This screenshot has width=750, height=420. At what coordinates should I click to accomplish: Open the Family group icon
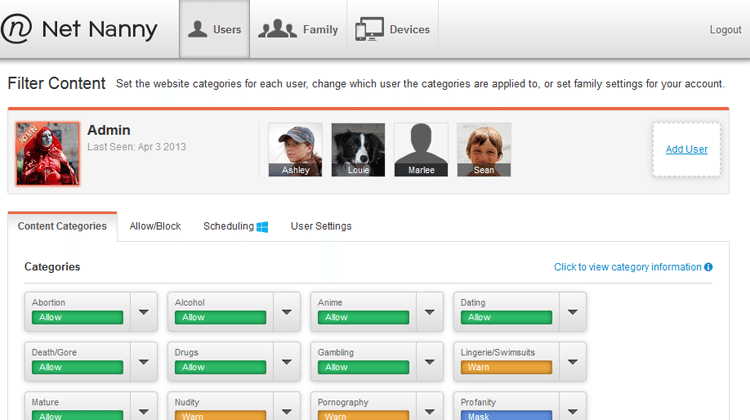tap(277, 29)
